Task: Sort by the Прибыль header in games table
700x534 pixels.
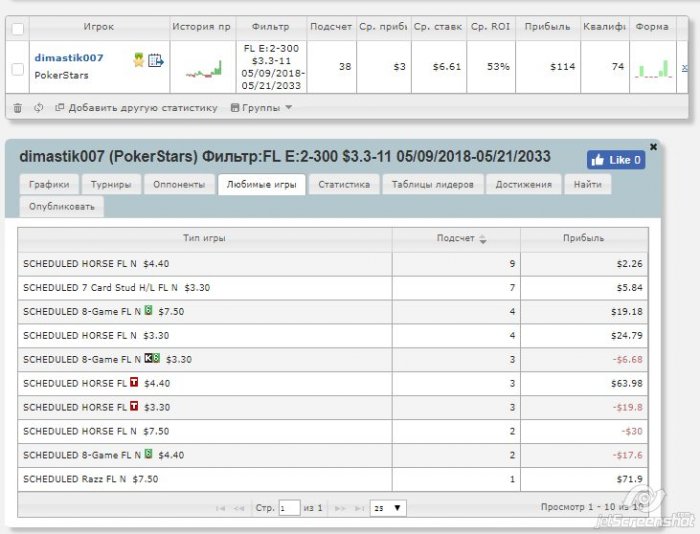Action: (x=584, y=238)
